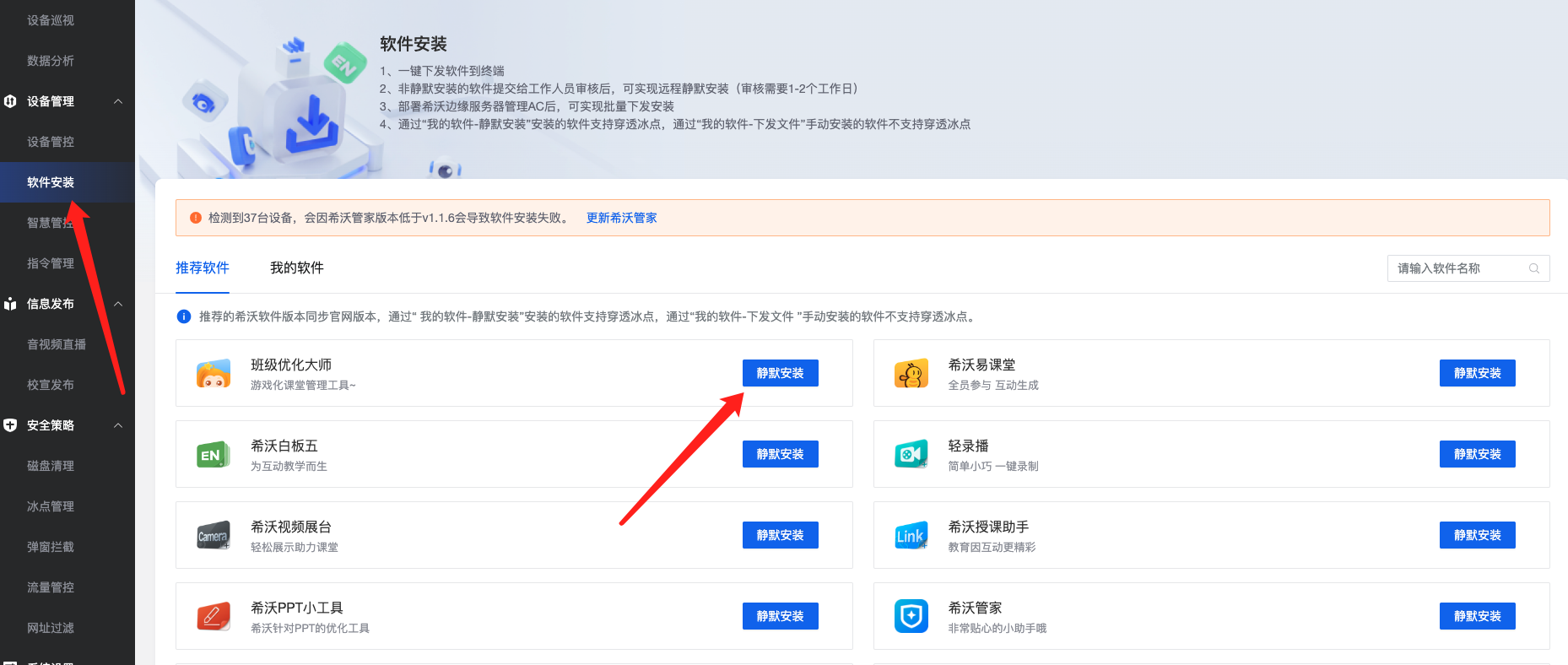Open 网址过滤 in the sidebar

(x=51, y=628)
